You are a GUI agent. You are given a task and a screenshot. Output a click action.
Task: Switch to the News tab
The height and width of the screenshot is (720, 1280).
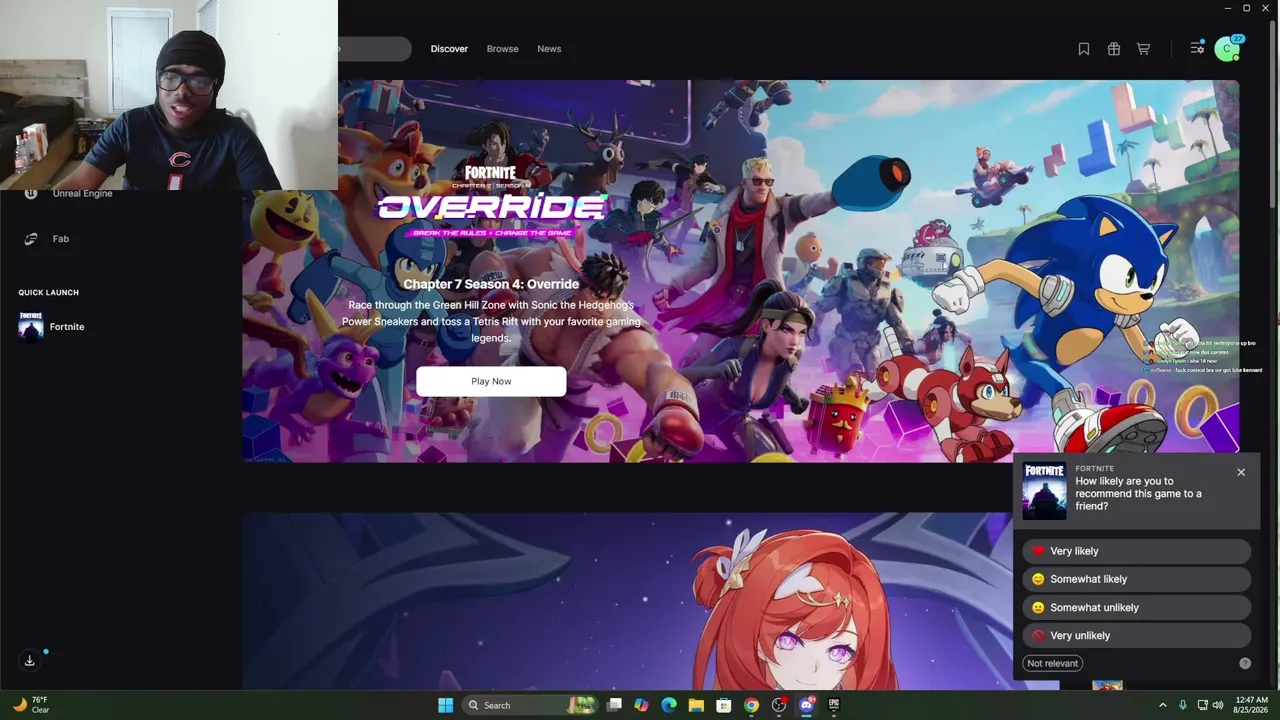click(x=549, y=49)
